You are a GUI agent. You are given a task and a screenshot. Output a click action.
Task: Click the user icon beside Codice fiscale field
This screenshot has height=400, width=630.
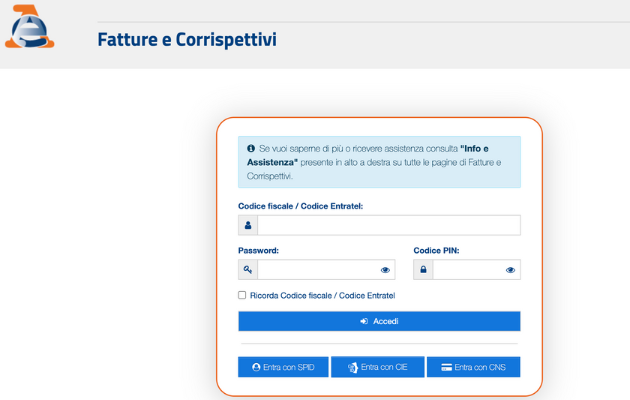(x=248, y=225)
